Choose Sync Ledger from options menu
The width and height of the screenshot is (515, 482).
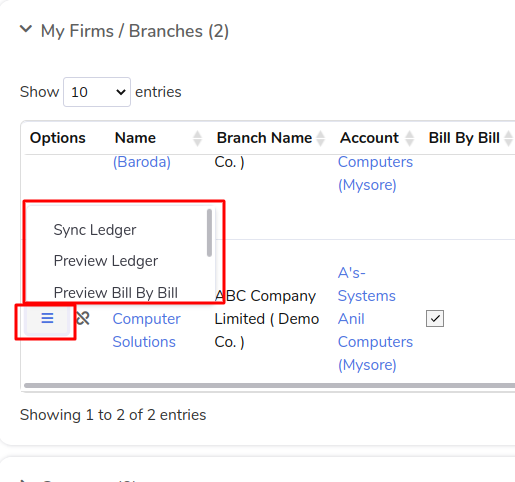95,230
